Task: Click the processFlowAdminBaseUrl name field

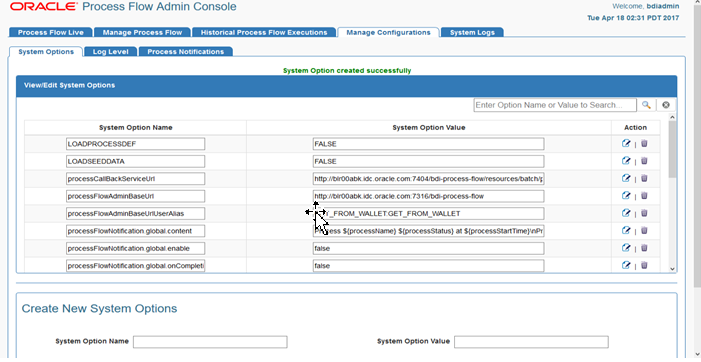Action: [x=135, y=196]
